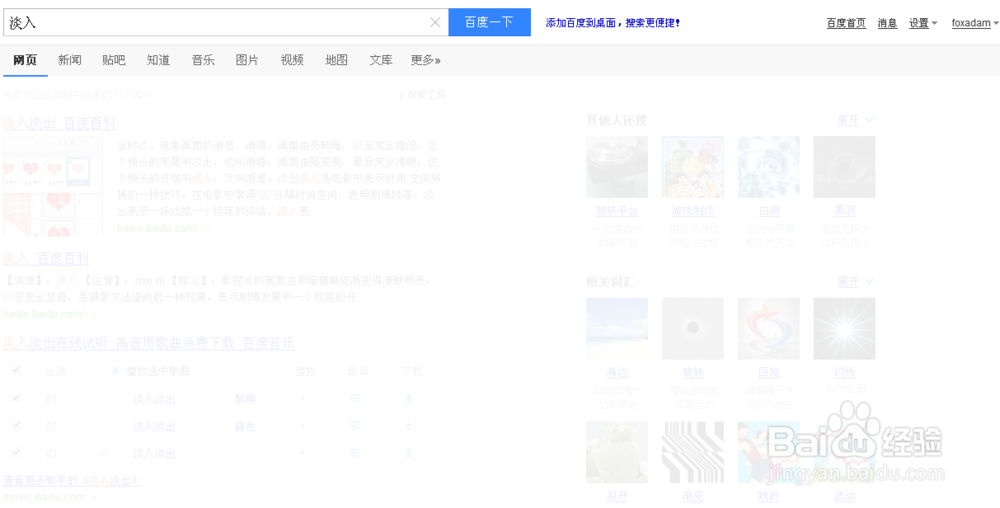Play the 薛岳 song 淡入淡出
This screenshot has width=1000, height=508.
[303, 426]
